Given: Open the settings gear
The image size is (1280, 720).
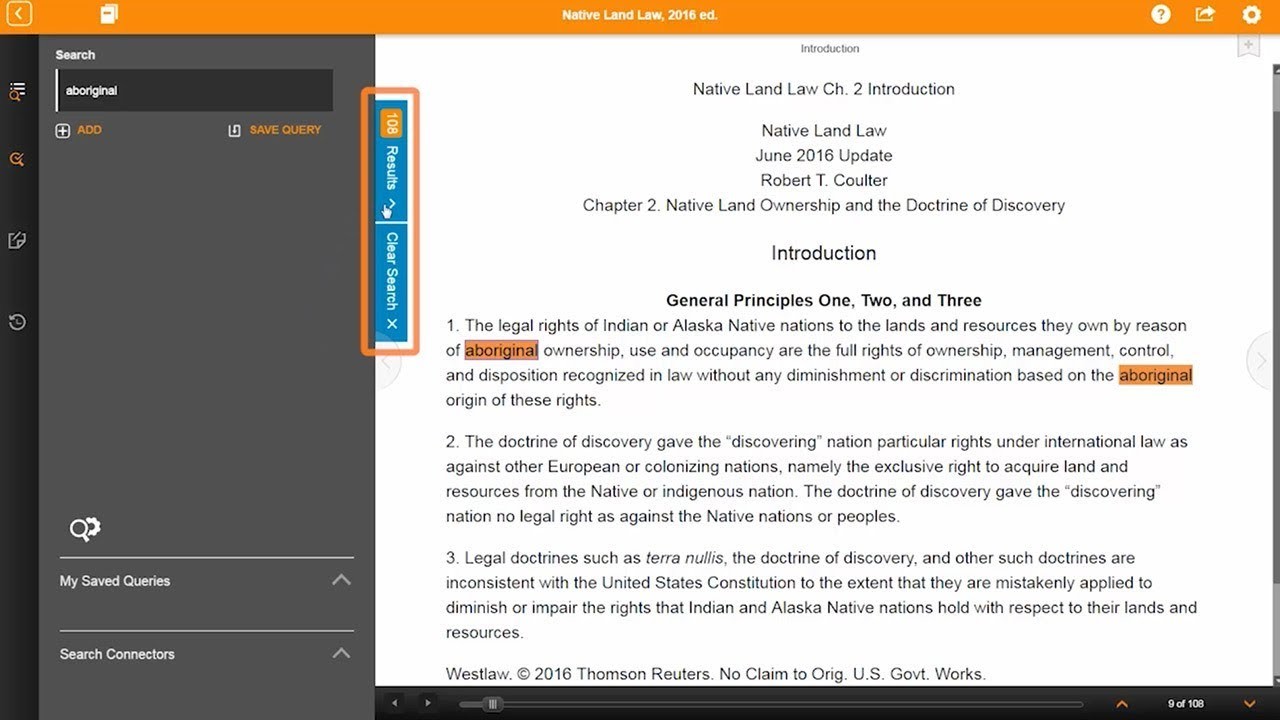Looking at the screenshot, I should [x=1251, y=15].
